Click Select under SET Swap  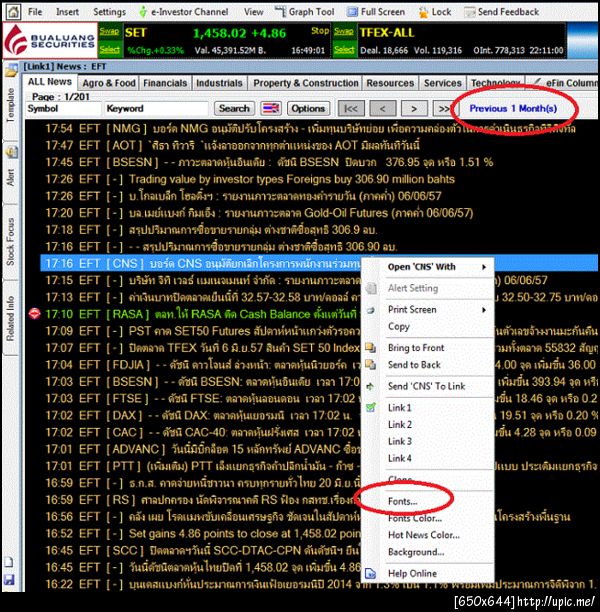coord(109,50)
